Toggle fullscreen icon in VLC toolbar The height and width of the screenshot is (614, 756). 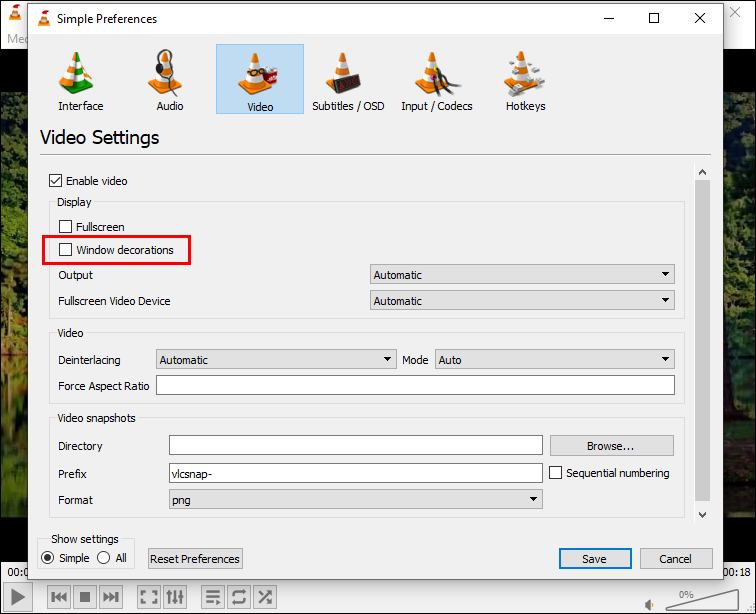(149, 597)
